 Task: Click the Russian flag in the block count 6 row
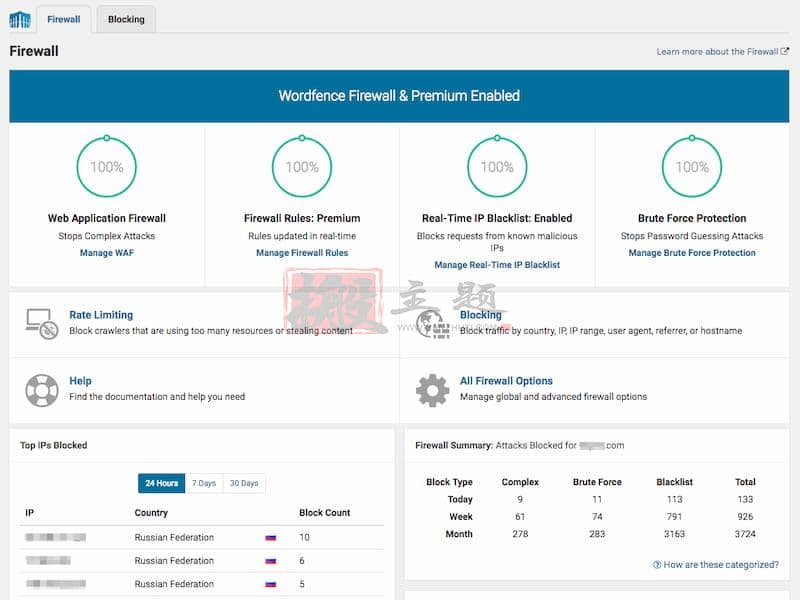[270, 561]
